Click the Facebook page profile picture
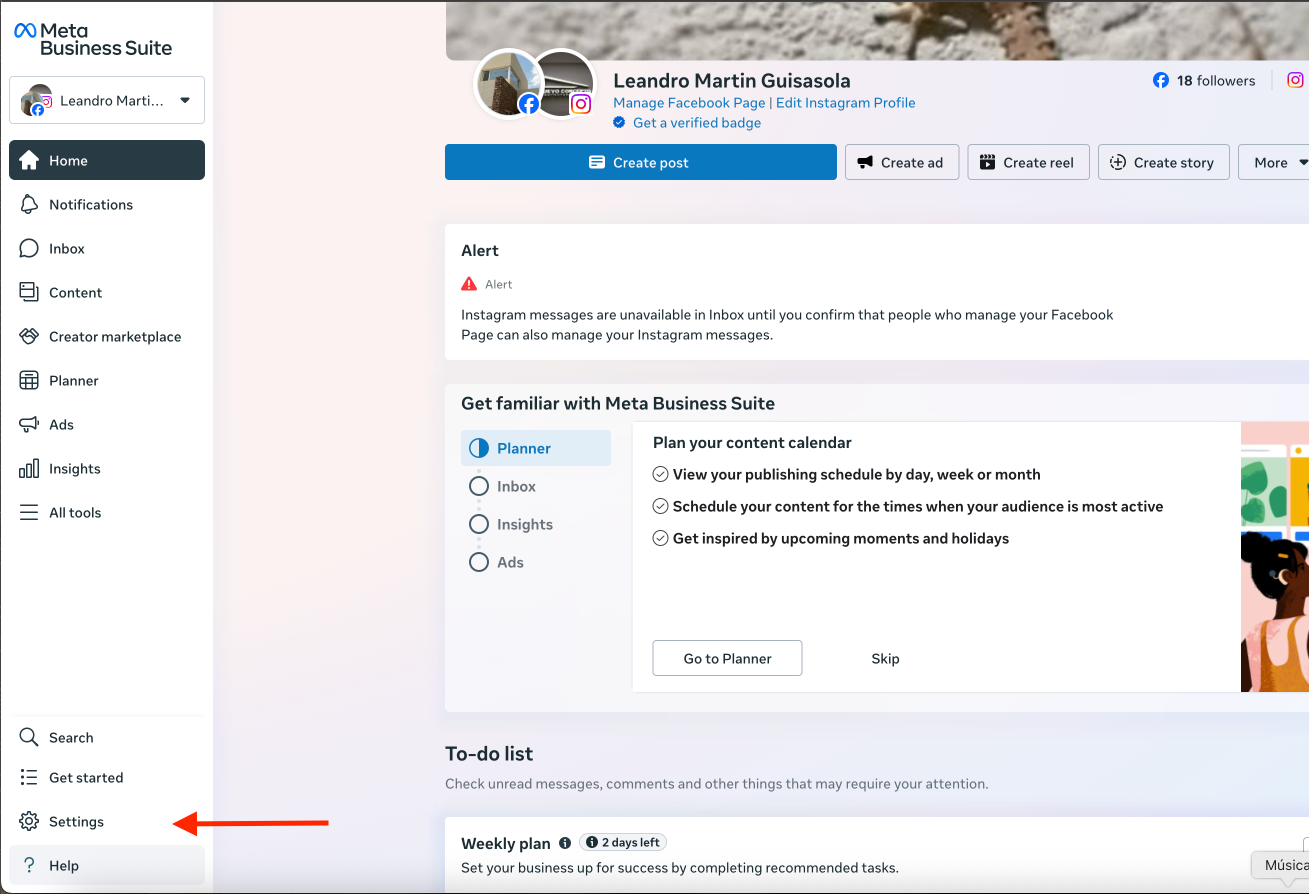The width and height of the screenshot is (1309, 894). tap(508, 84)
